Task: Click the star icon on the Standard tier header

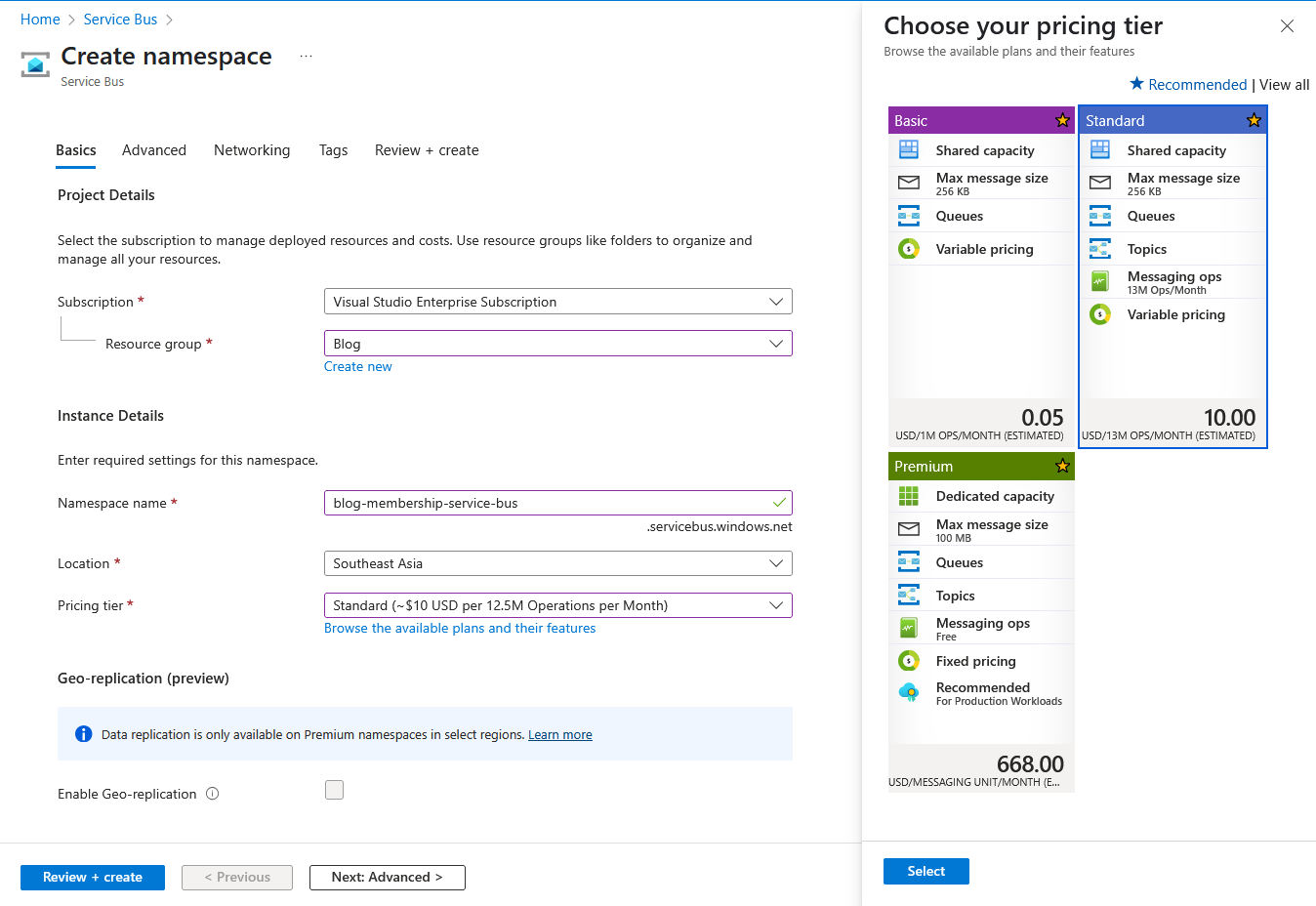Action: tap(1254, 120)
